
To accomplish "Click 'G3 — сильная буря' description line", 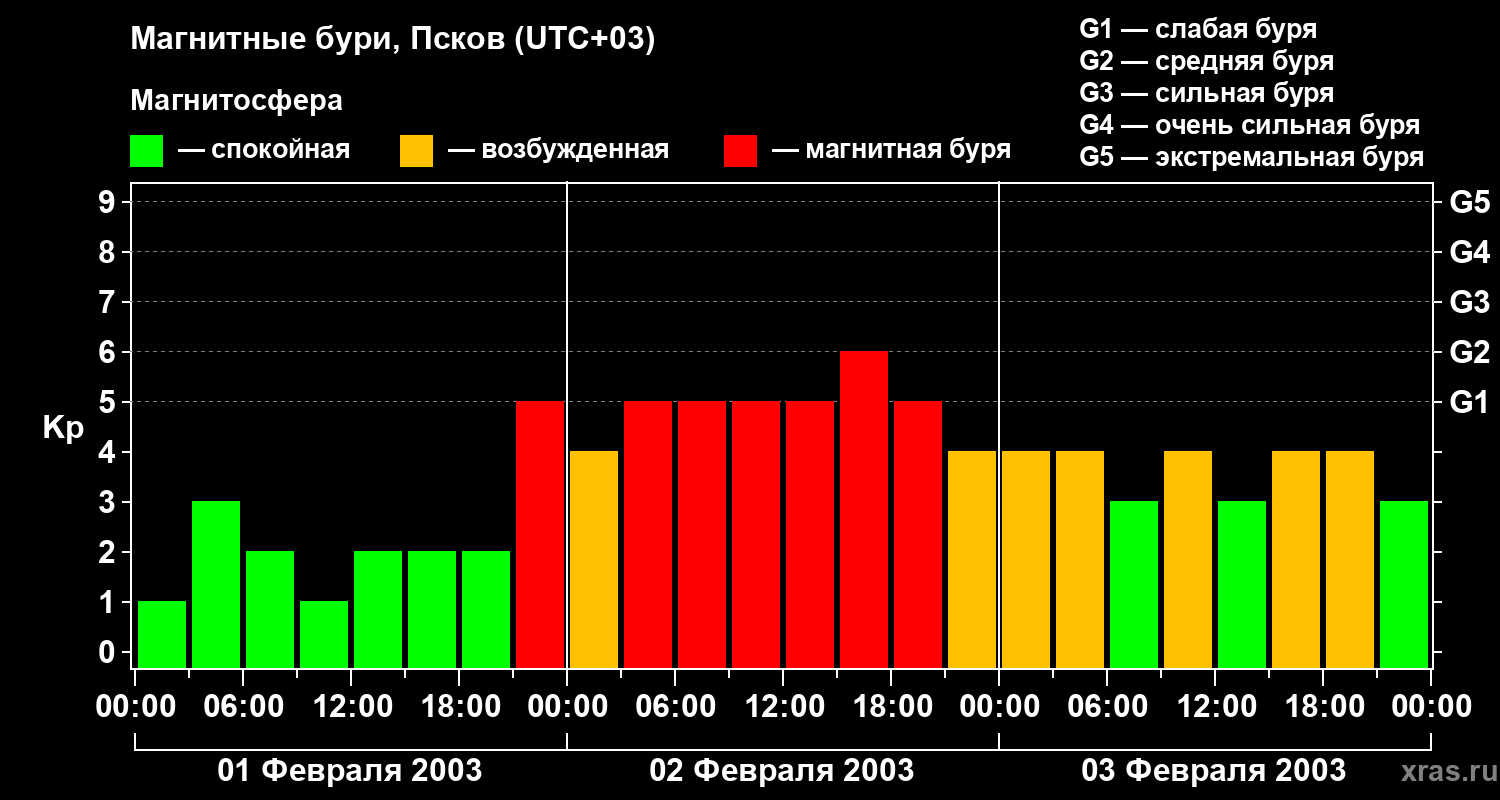I will [x=1206, y=93].
